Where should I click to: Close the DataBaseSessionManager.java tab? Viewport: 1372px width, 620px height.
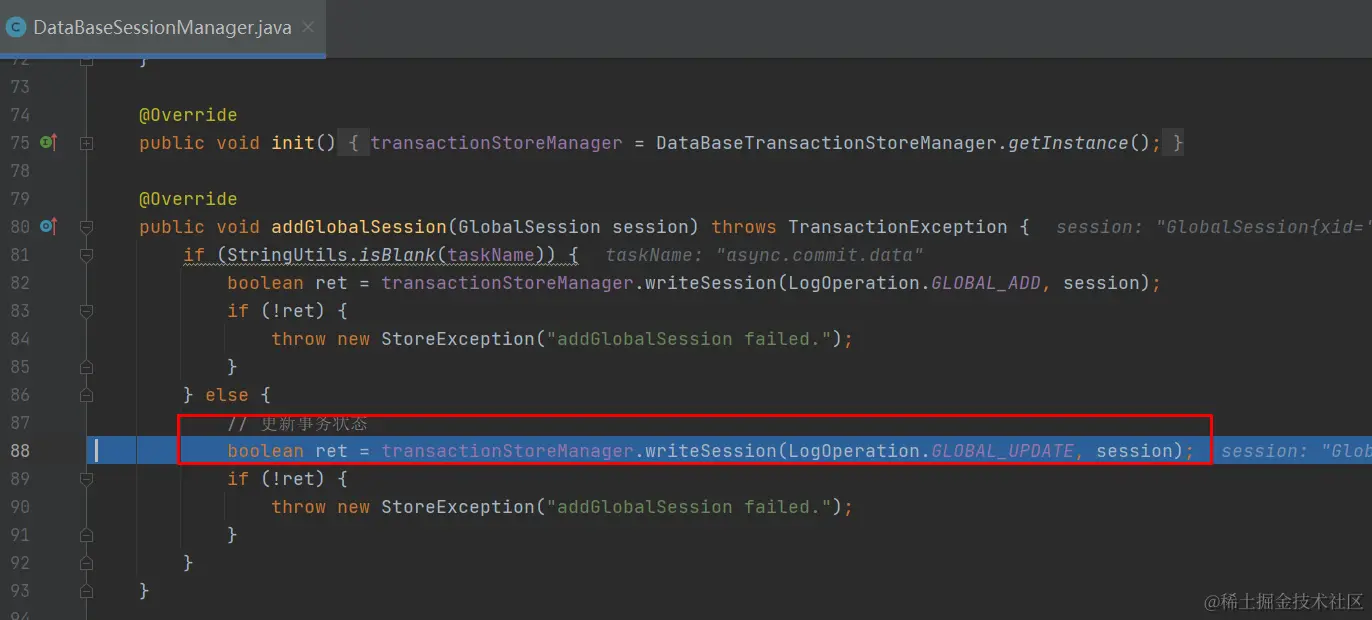point(308,27)
